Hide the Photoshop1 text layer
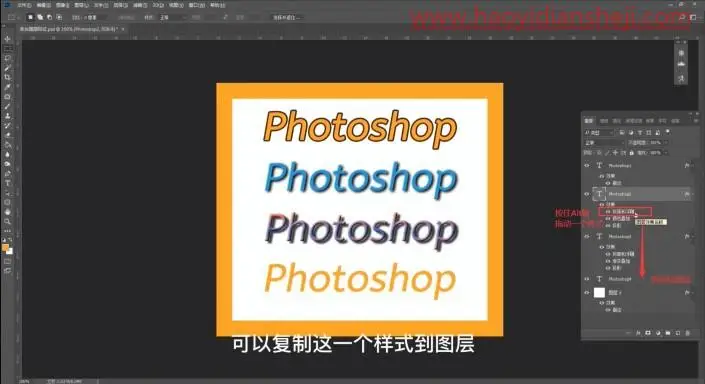This screenshot has width=705, height=384. pos(587,165)
